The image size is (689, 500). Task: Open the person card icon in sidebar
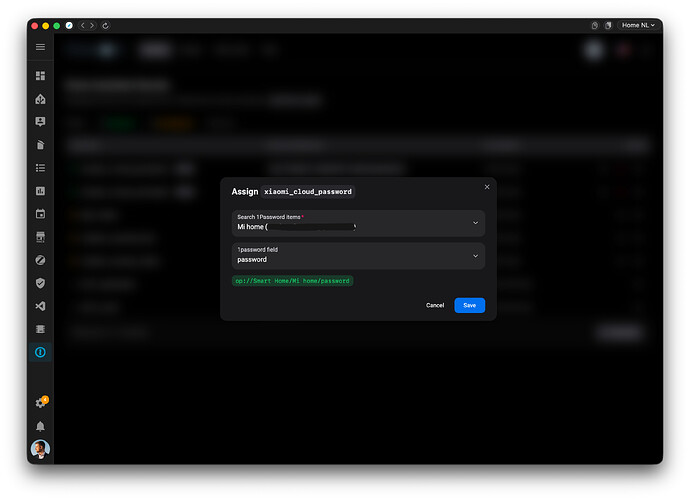40,122
